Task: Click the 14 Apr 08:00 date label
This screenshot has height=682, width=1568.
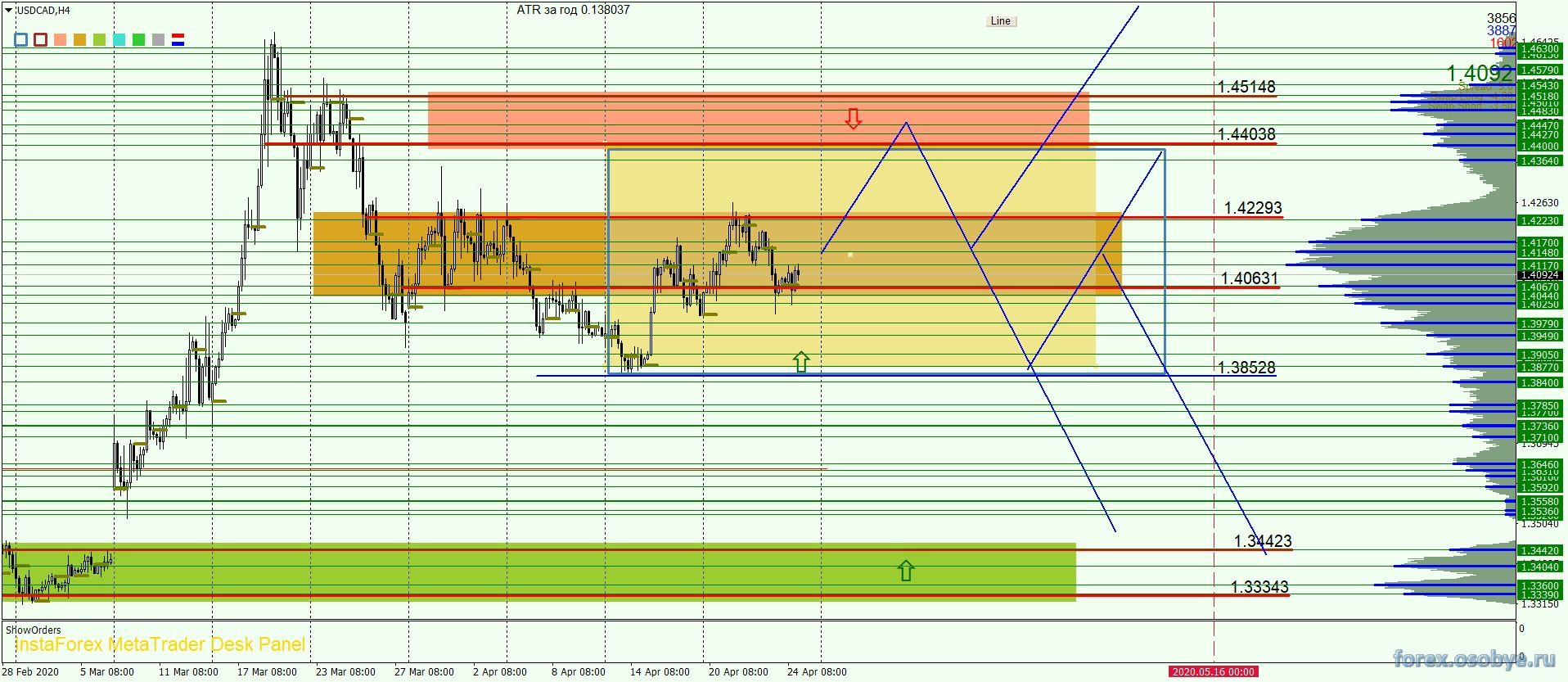Action: tap(660, 672)
